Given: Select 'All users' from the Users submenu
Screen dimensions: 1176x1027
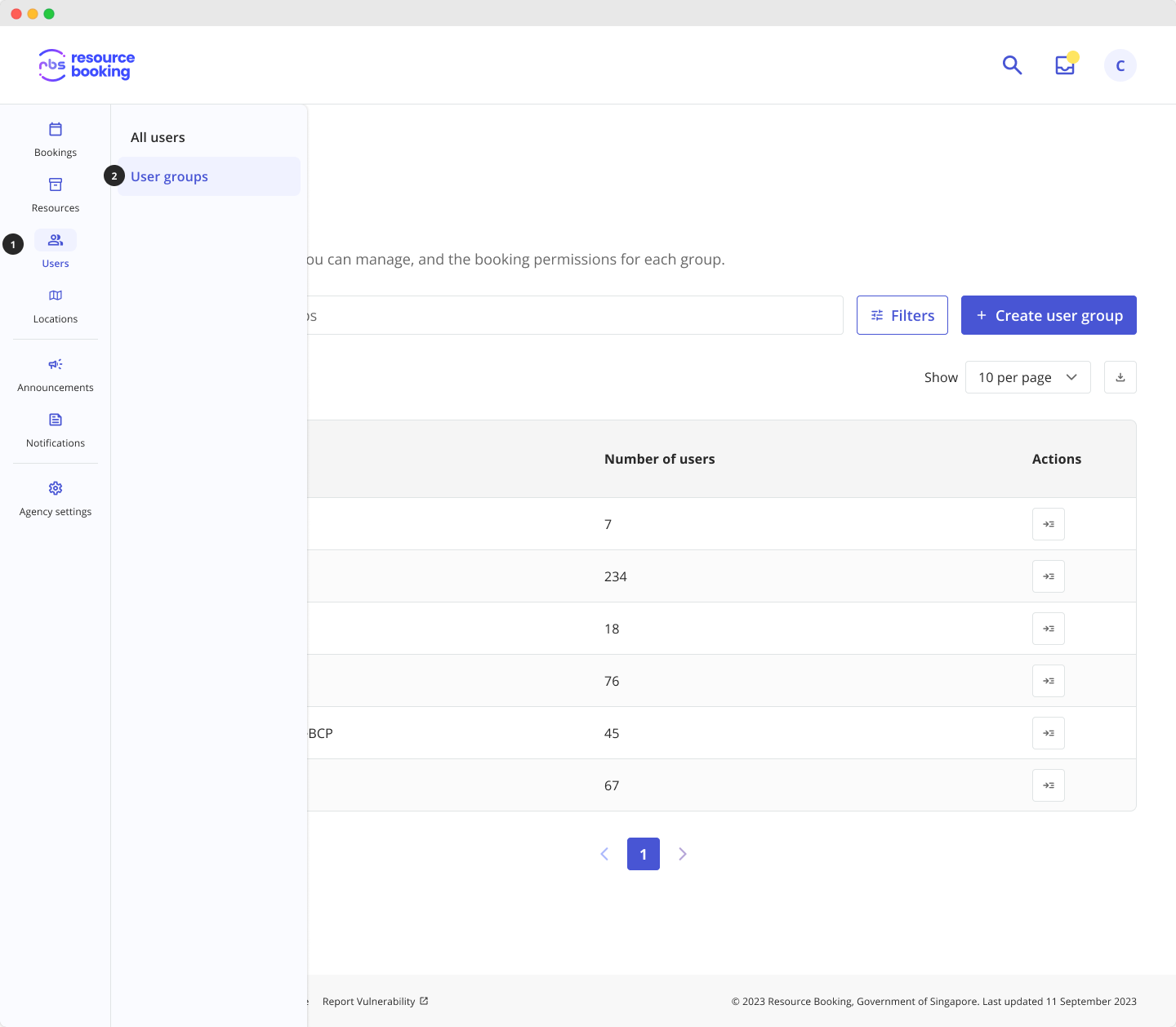Looking at the screenshot, I should click(x=158, y=137).
